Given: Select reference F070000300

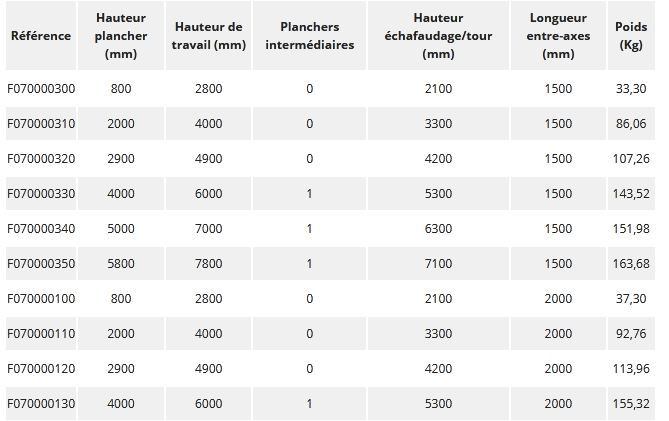Looking at the screenshot, I should 41,89.
